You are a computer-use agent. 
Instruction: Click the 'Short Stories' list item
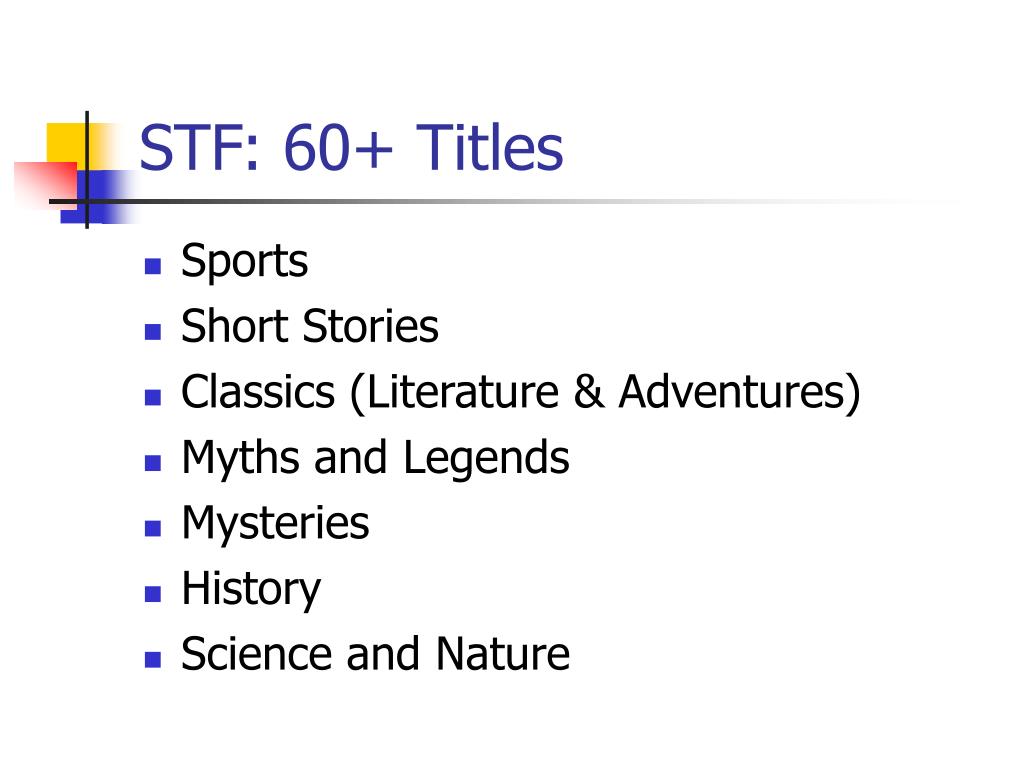[x=310, y=326]
